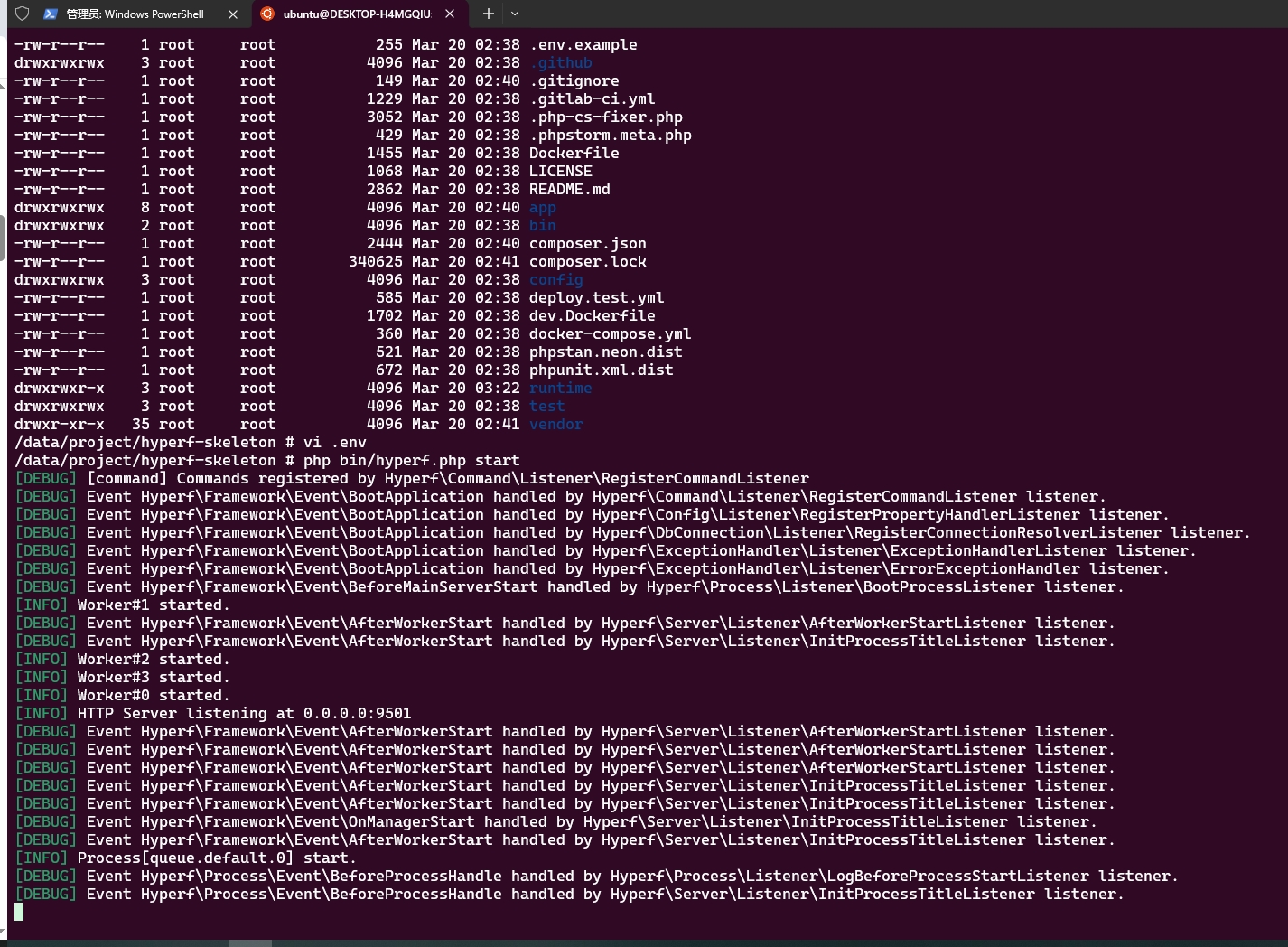Image resolution: width=1288 pixels, height=947 pixels.
Task: Click the .gitignore file name
Action: tap(574, 81)
